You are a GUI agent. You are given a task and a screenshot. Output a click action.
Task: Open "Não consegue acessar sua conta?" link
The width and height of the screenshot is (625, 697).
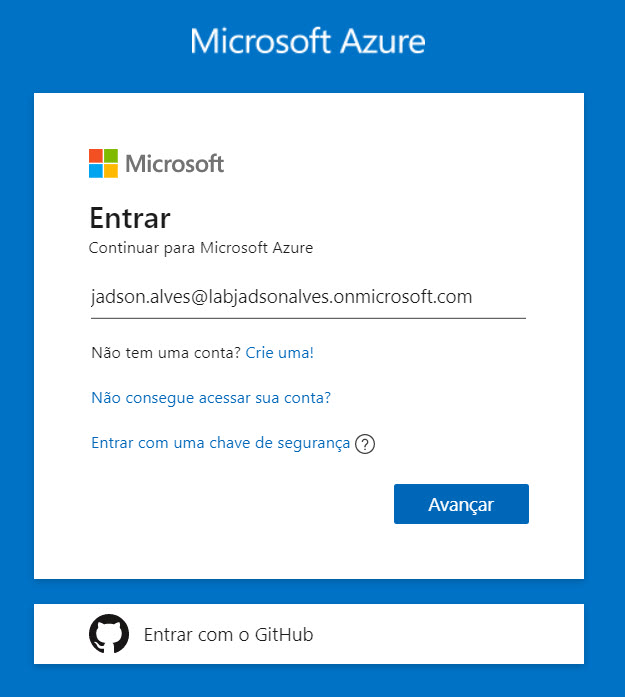211,397
